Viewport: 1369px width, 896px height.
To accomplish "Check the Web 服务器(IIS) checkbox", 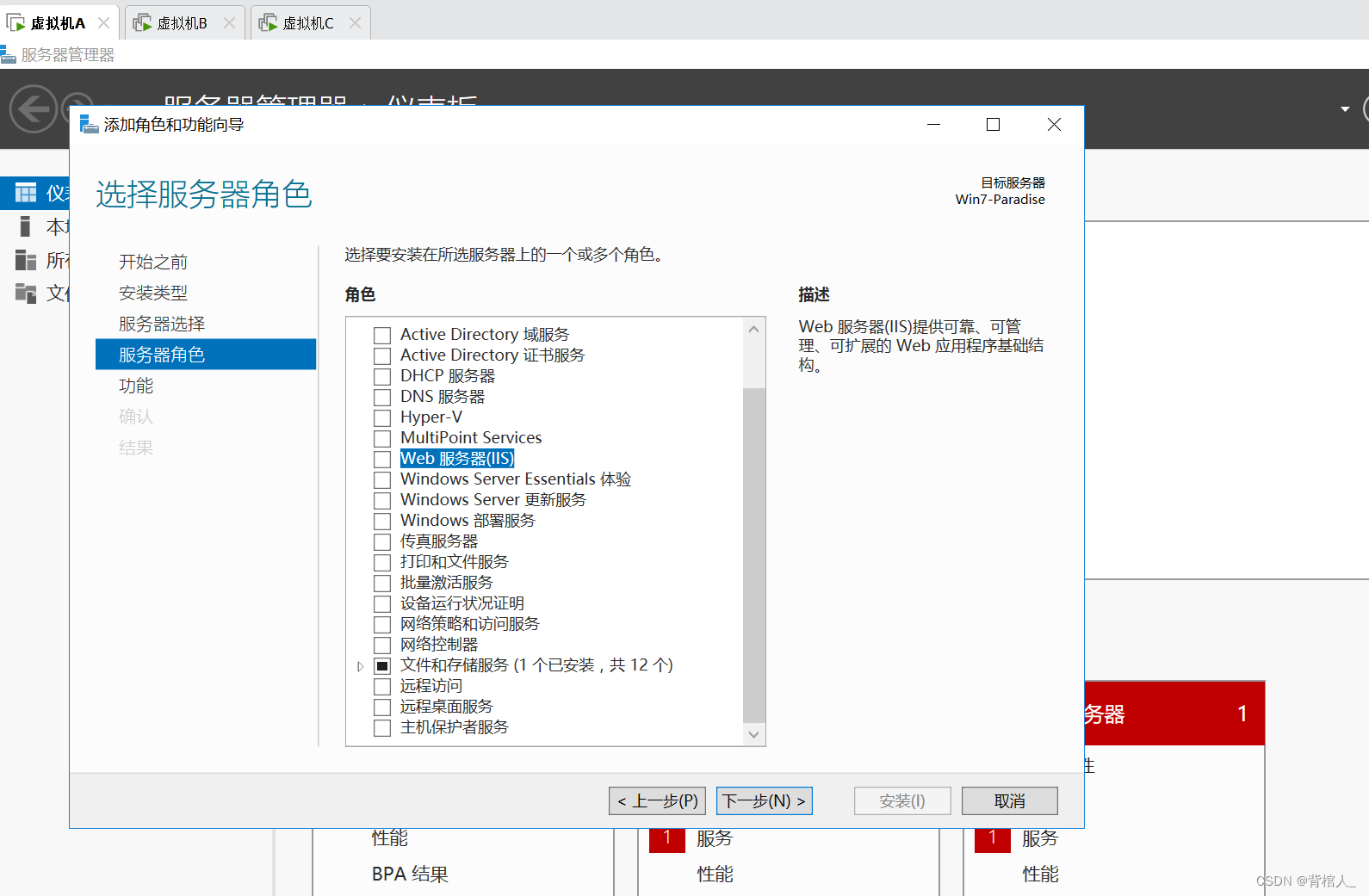I will pyautogui.click(x=382, y=459).
